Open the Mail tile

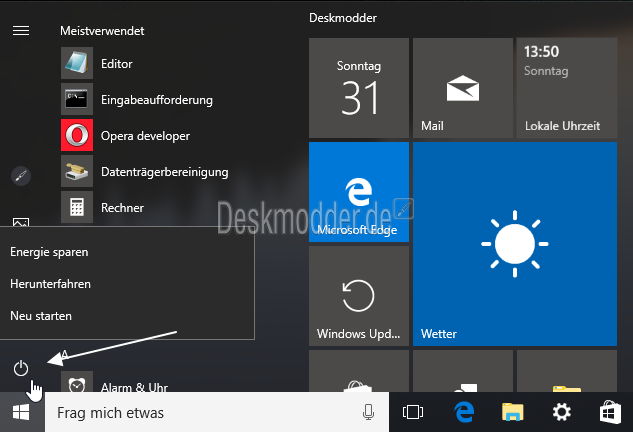click(463, 88)
